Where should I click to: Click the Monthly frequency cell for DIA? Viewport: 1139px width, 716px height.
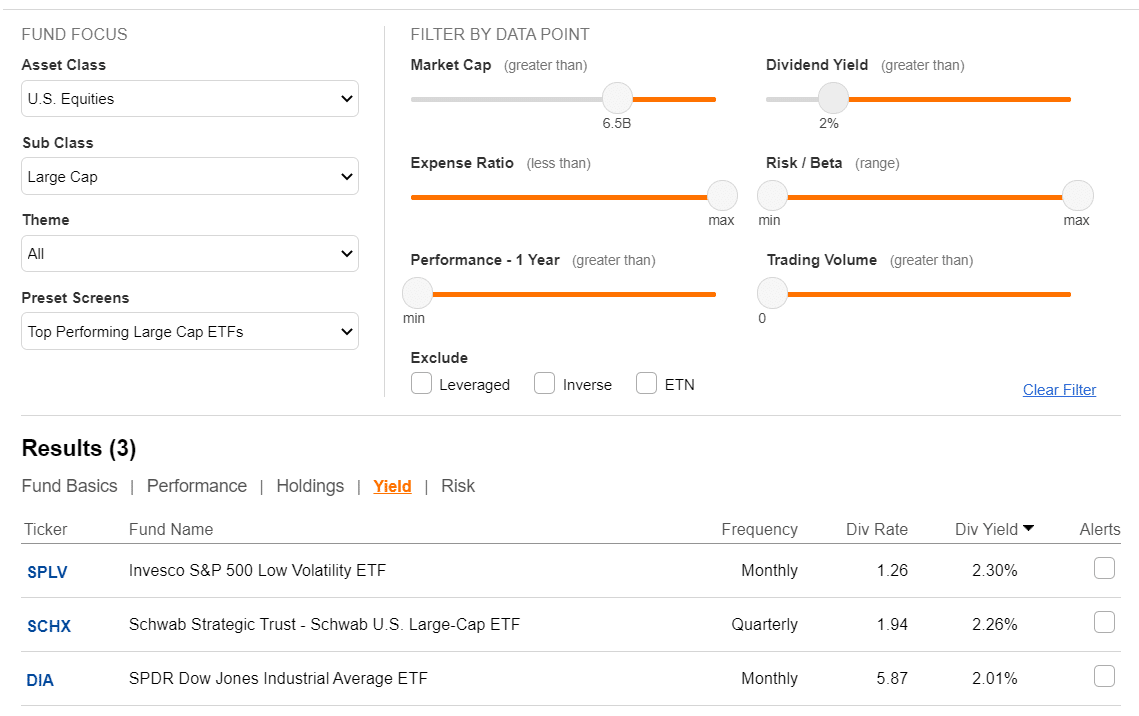click(x=769, y=678)
